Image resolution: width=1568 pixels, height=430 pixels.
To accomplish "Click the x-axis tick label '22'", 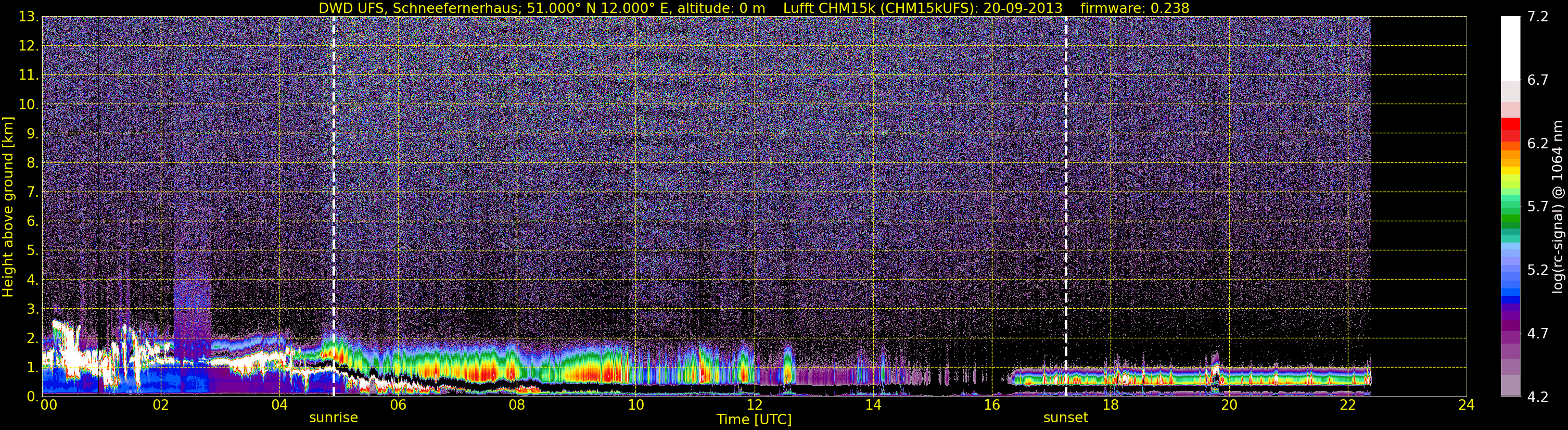I will click(1348, 405).
